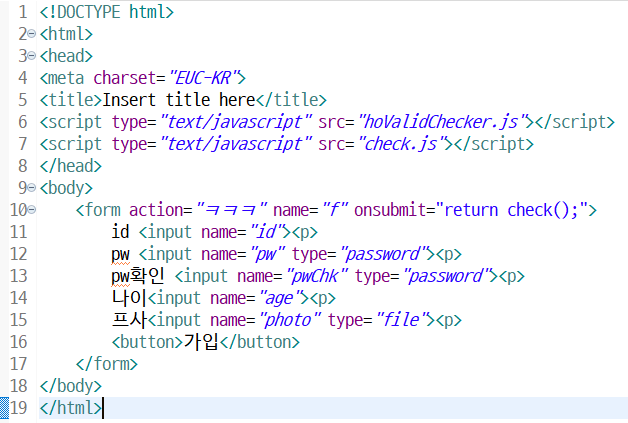Click line number 6 in the gutter
This screenshot has height=423, width=628.
click(x=23, y=122)
